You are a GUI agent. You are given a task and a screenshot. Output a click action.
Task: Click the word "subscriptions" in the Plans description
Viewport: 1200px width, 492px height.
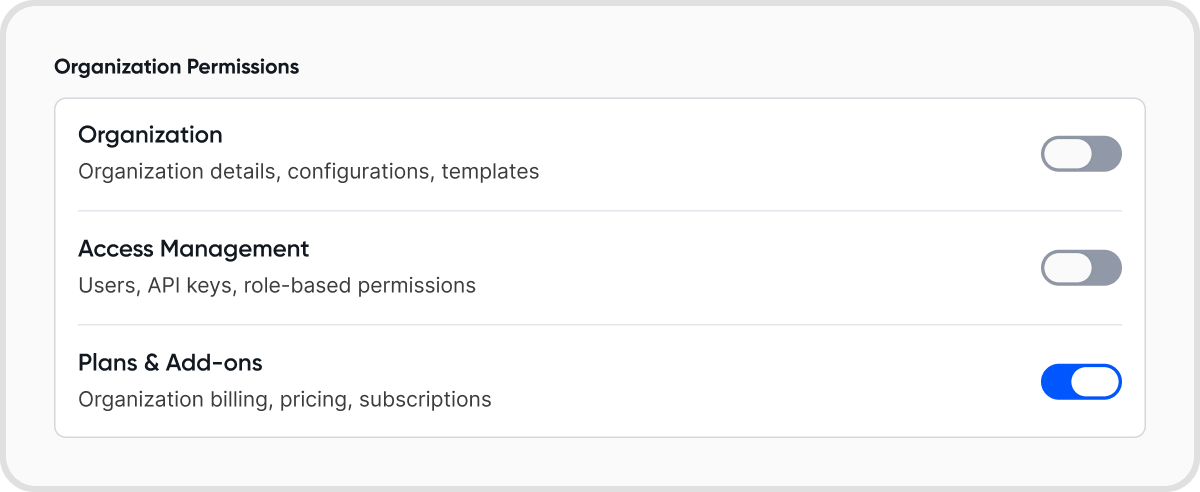(425, 400)
